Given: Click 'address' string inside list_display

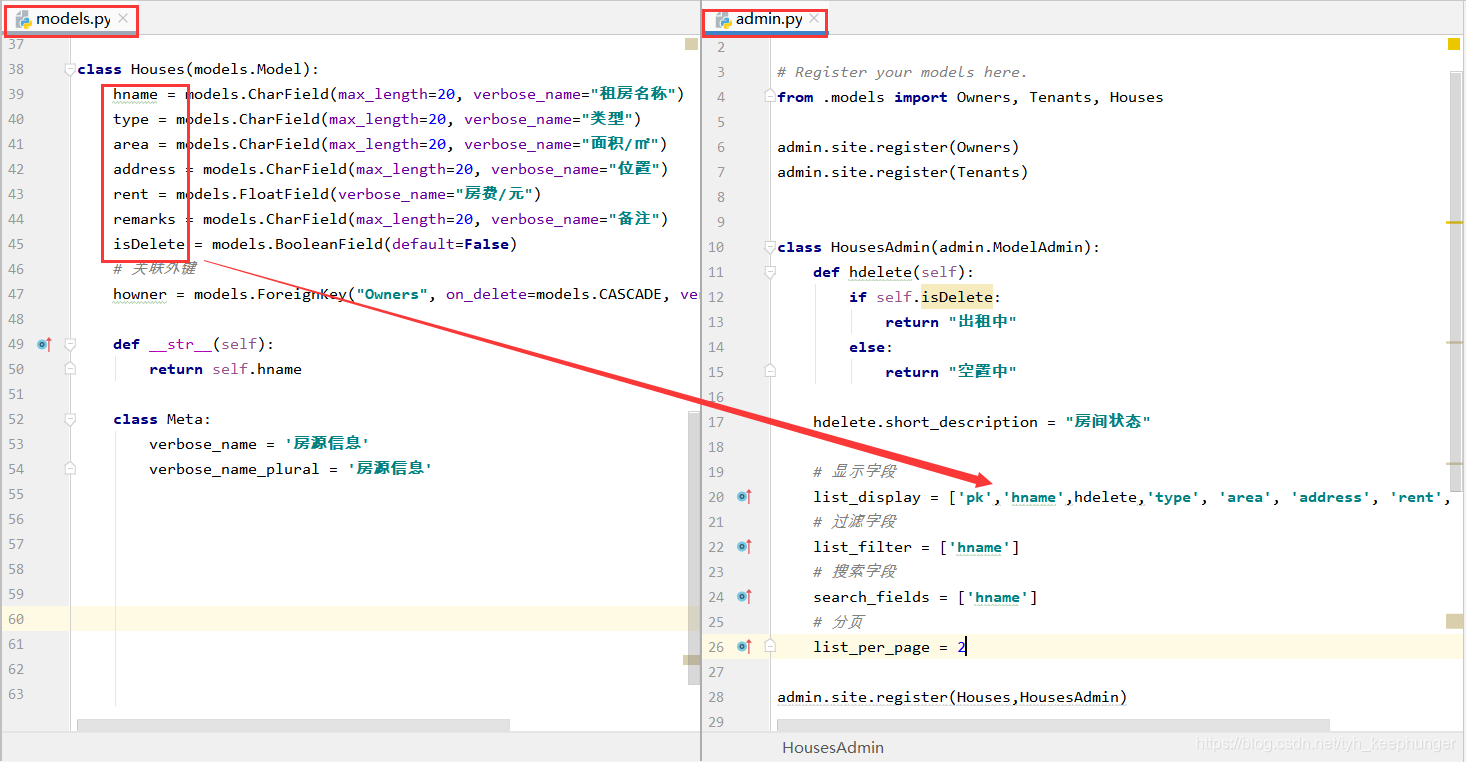Looking at the screenshot, I should click(x=1330, y=497).
